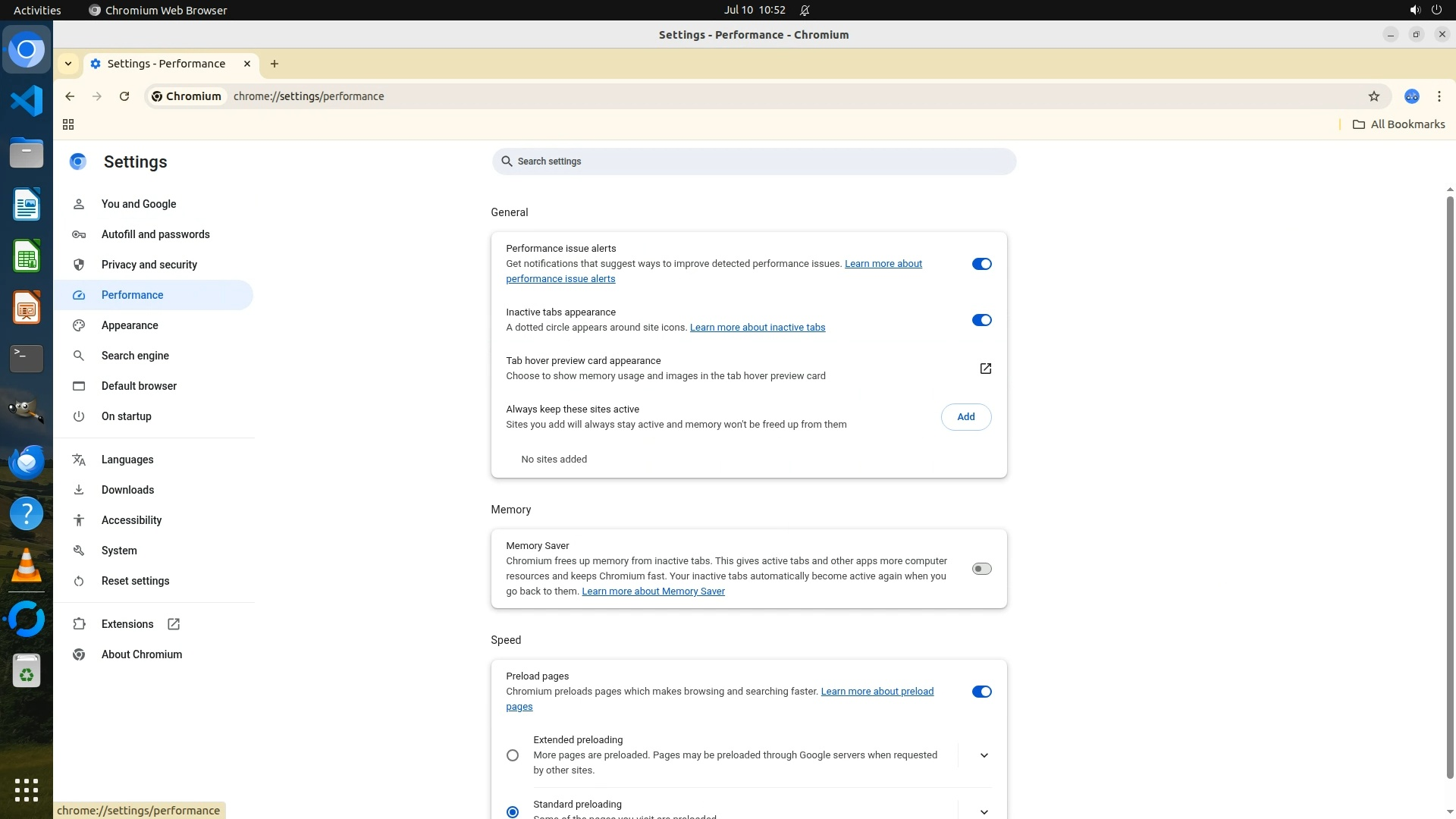Click the Search settings field

(x=753, y=162)
